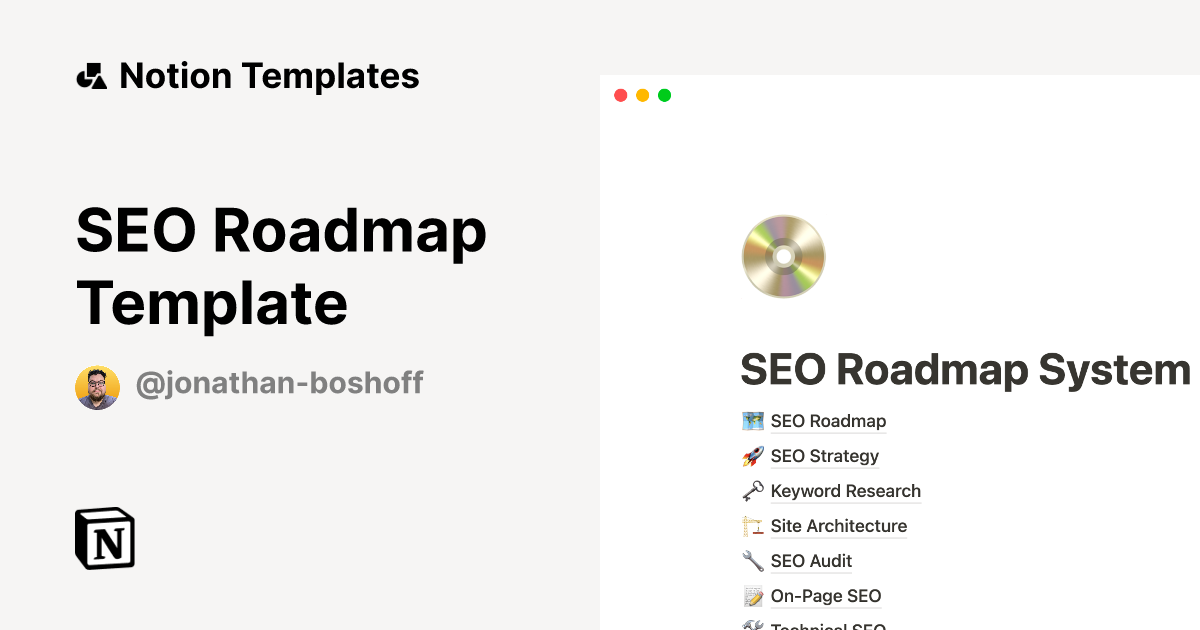The image size is (1200, 630).
Task: Go to the Keyword Research page
Action: click(x=845, y=491)
